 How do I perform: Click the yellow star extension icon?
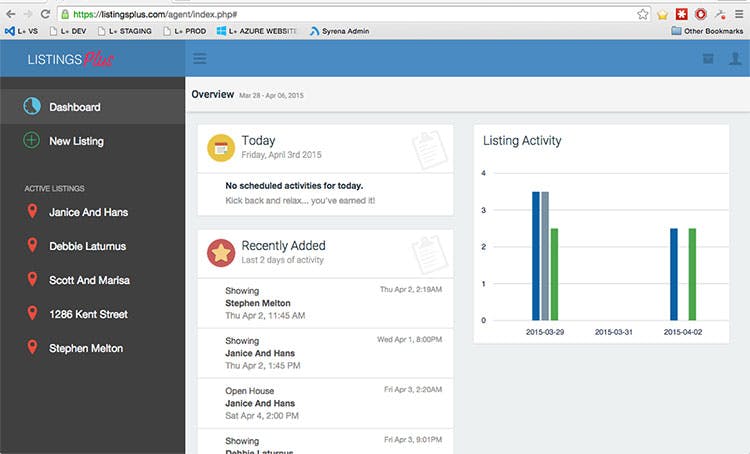coord(662,15)
